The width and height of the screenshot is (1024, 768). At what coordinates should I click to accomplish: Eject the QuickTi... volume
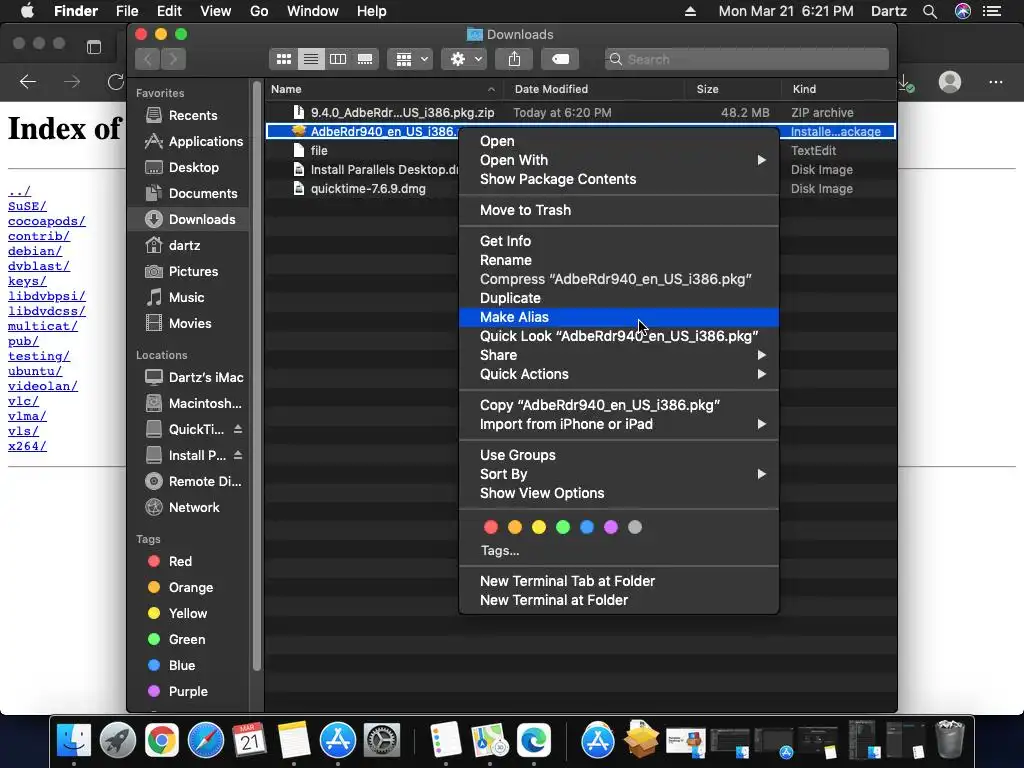[238, 429]
